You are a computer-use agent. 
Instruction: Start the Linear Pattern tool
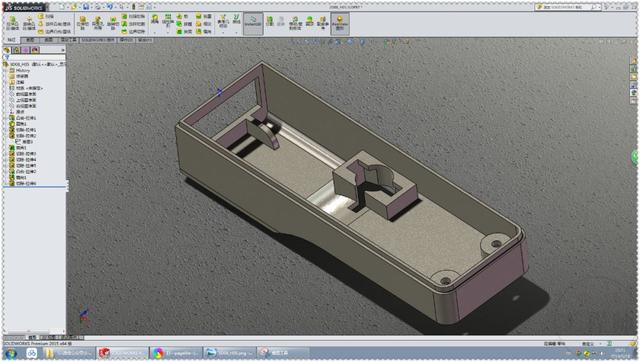tap(167, 20)
